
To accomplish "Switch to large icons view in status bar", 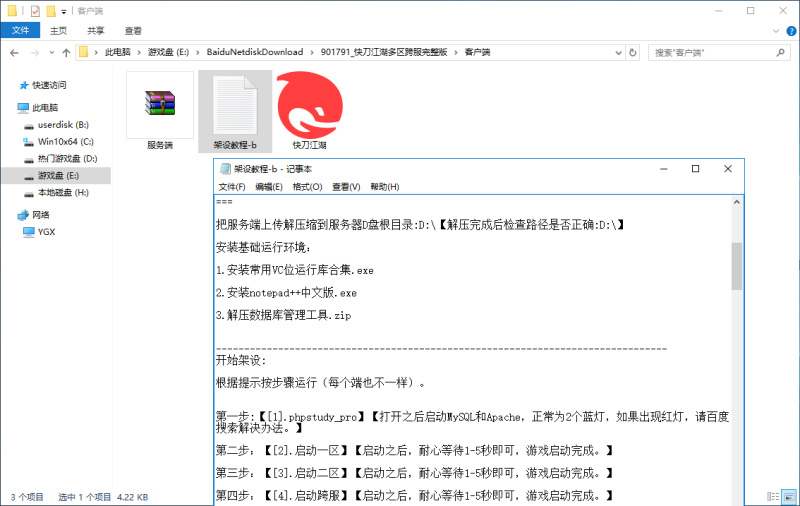I will point(787,496).
